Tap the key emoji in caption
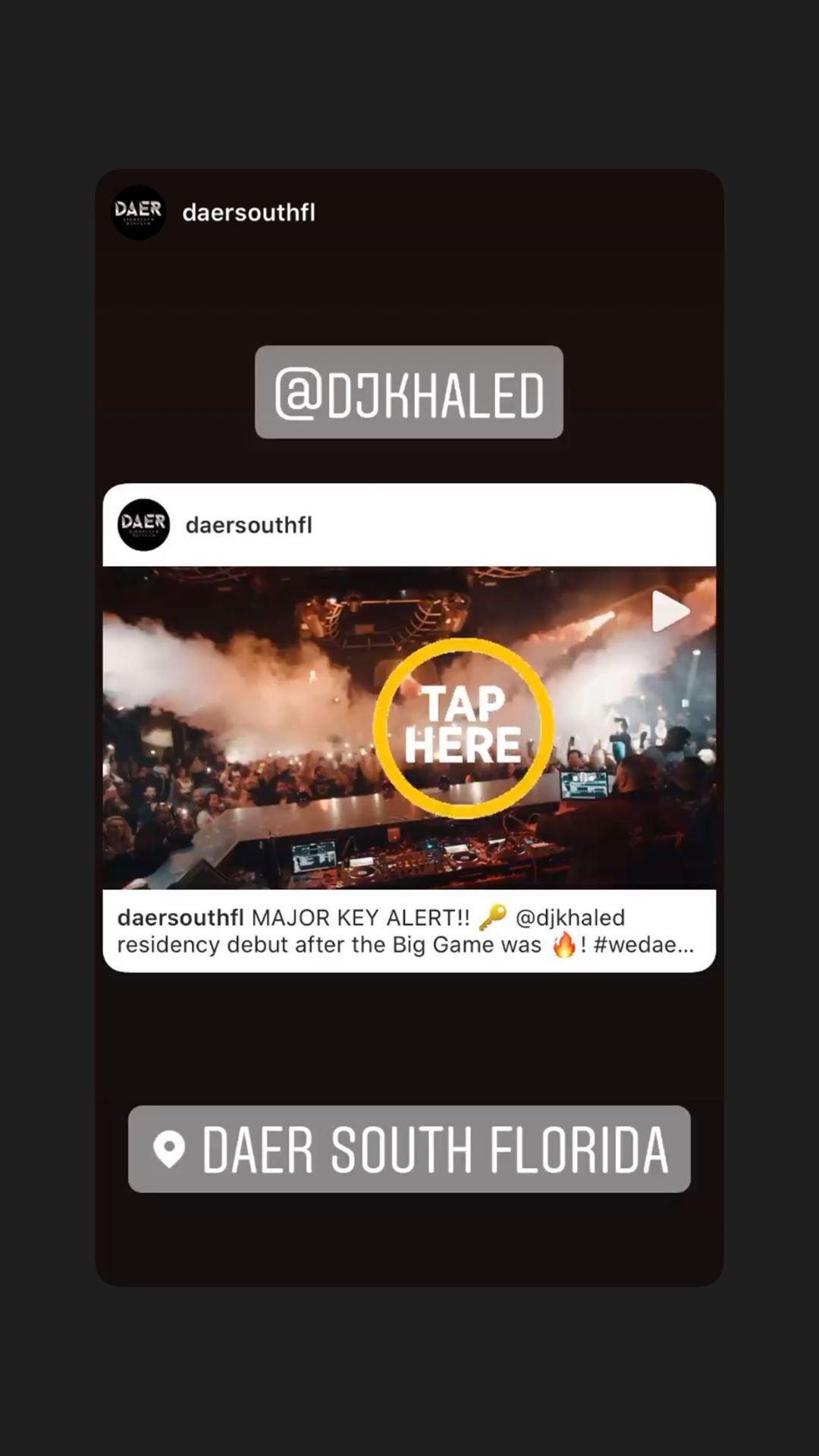Image resolution: width=819 pixels, height=1456 pixels. tap(493, 917)
